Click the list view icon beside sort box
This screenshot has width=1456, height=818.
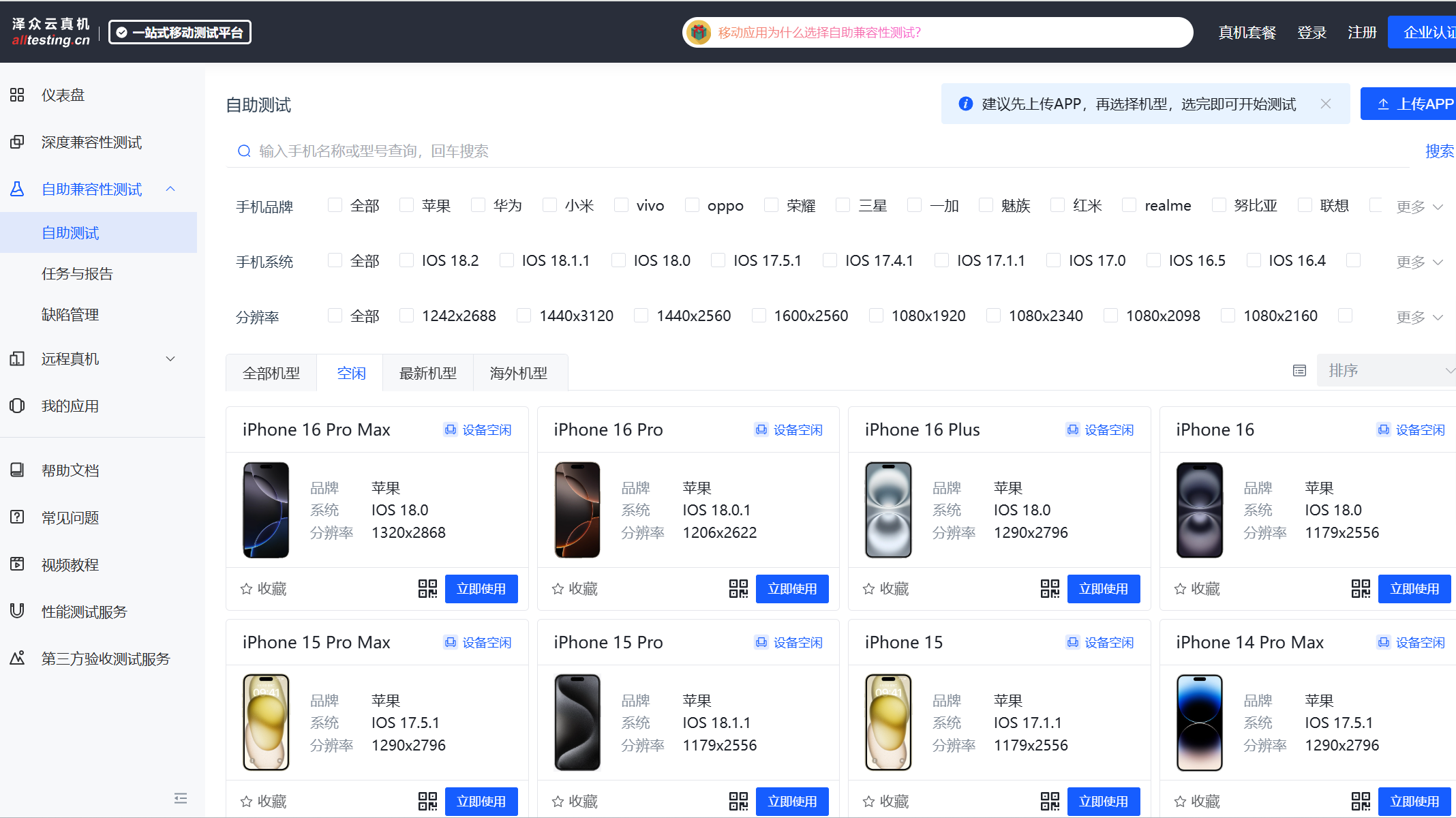[1299, 371]
